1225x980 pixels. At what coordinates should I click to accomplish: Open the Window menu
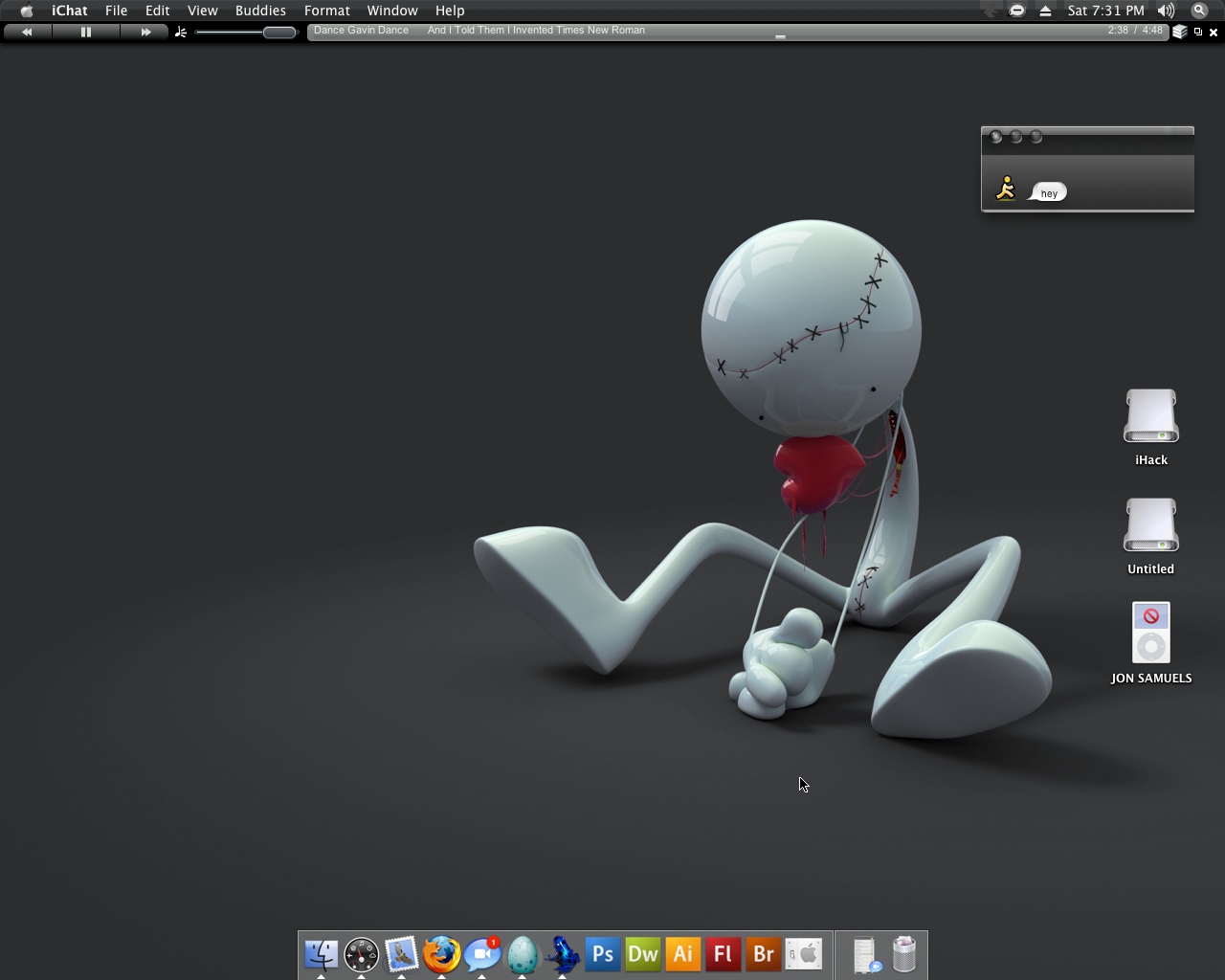pyautogui.click(x=392, y=11)
